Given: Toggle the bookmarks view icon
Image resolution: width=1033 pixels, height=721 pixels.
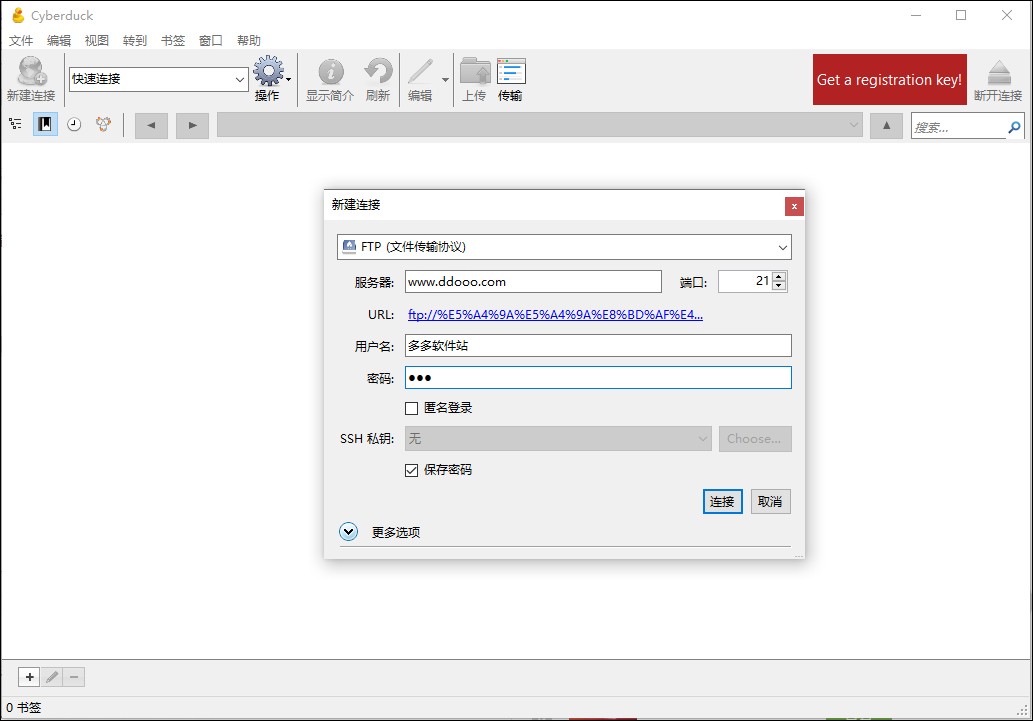Looking at the screenshot, I should coord(45,124).
